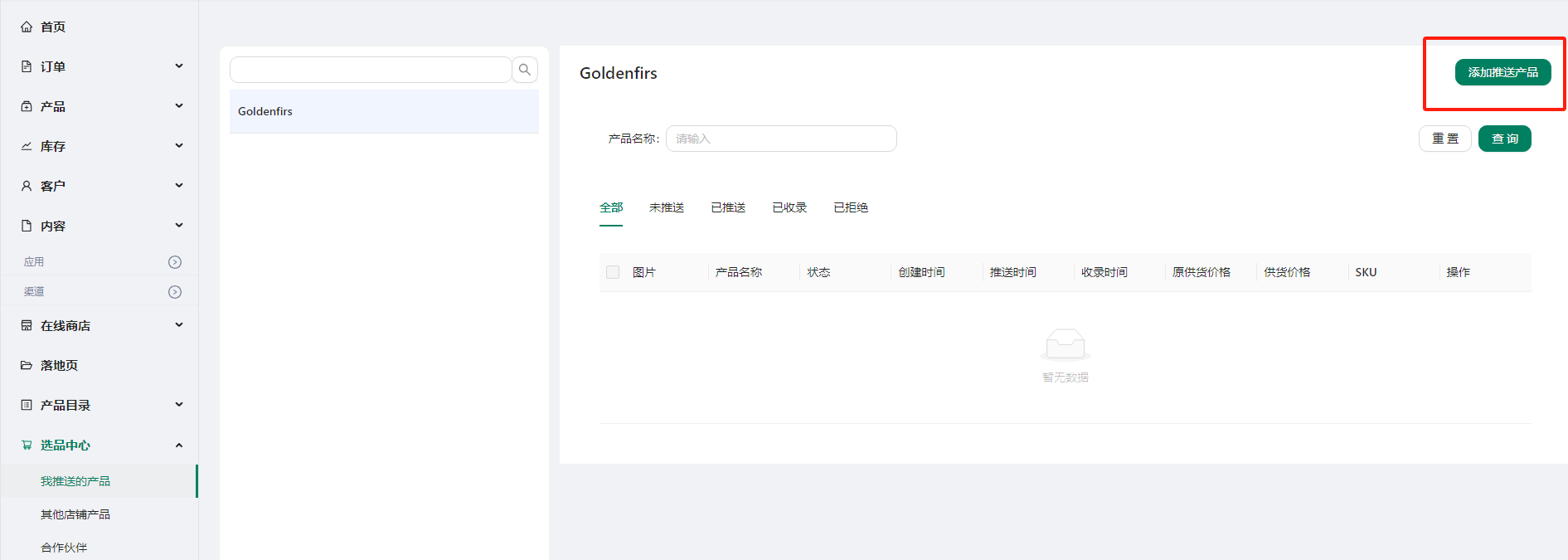The width and height of the screenshot is (1568, 560).
Task: Focus the store search box
Action: (371, 70)
